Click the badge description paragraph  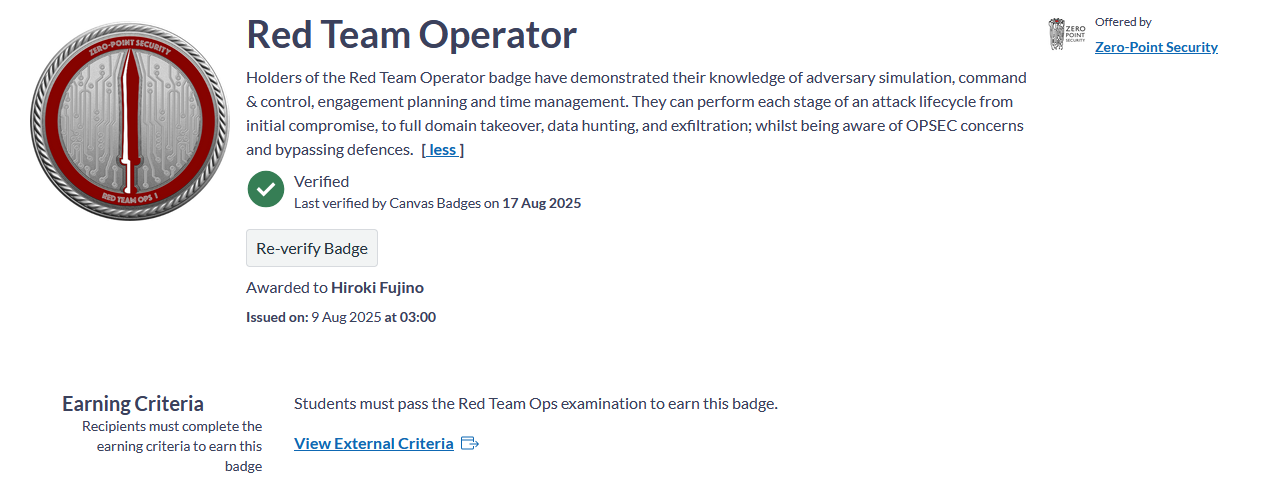(x=636, y=113)
